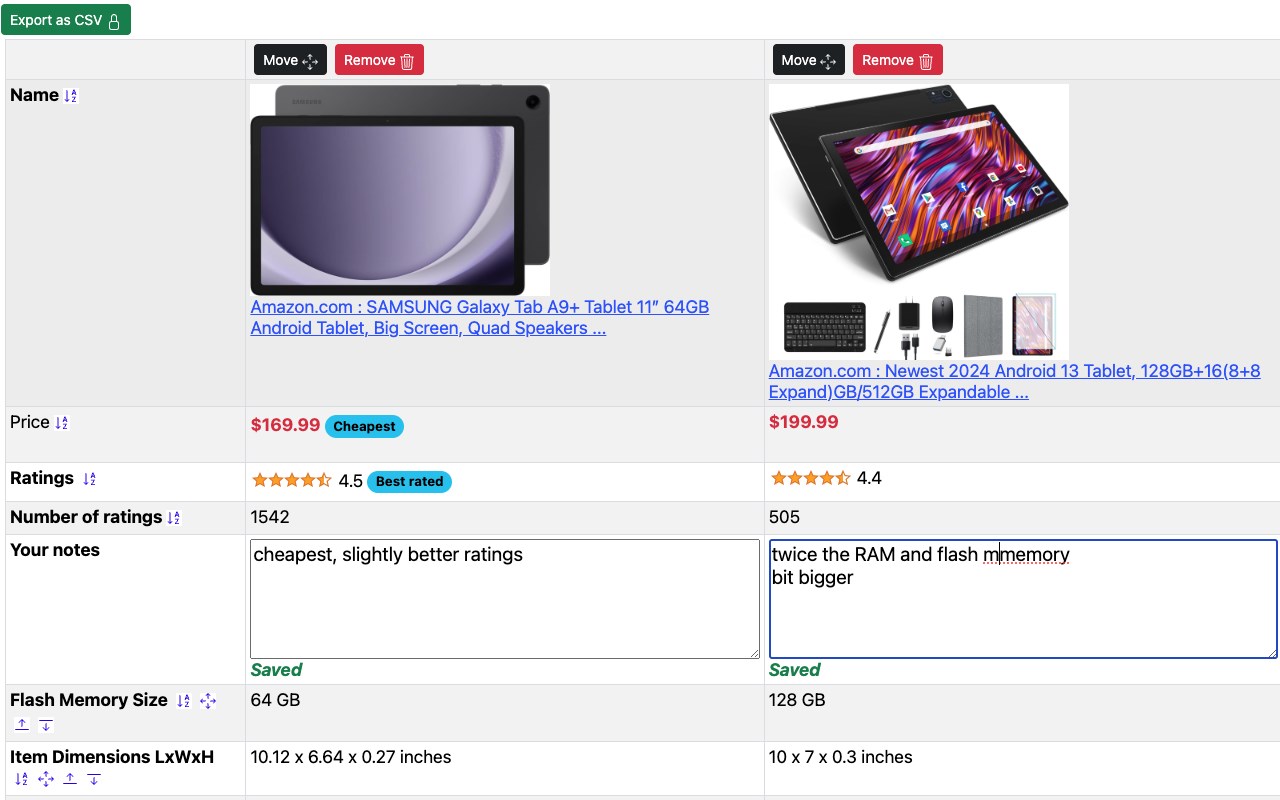1280x800 pixels.
Task: Sort by Item Dimensions LxWxH
Action: tap(22, 779)
